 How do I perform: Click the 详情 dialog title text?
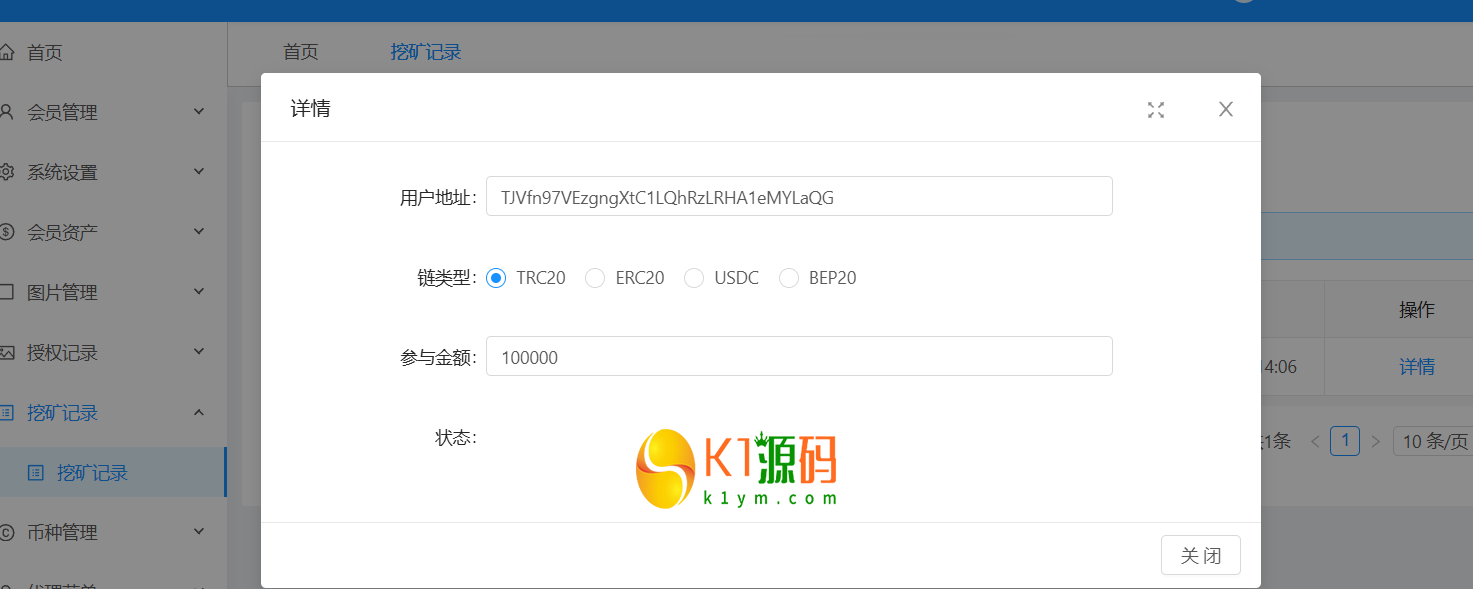(311, 108)
